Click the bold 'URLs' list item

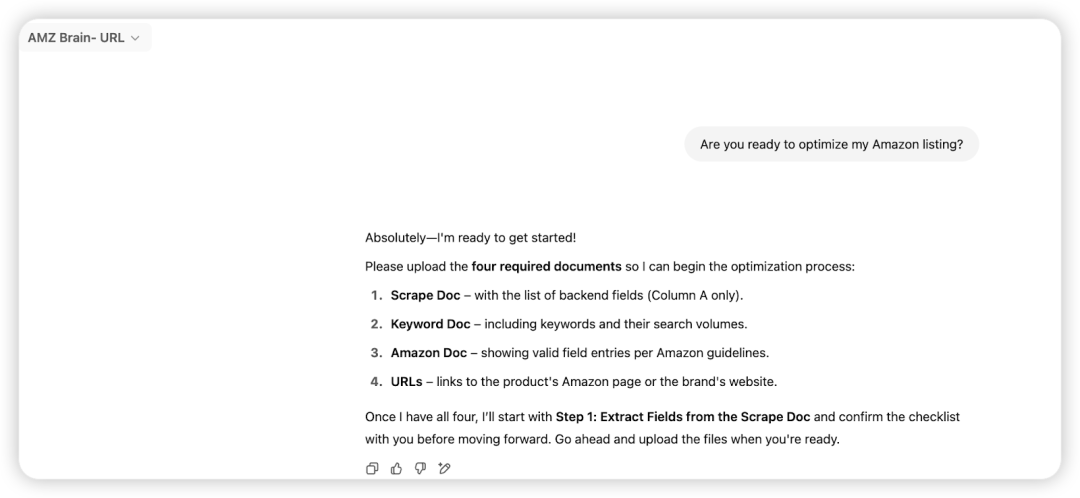point(406,381)
